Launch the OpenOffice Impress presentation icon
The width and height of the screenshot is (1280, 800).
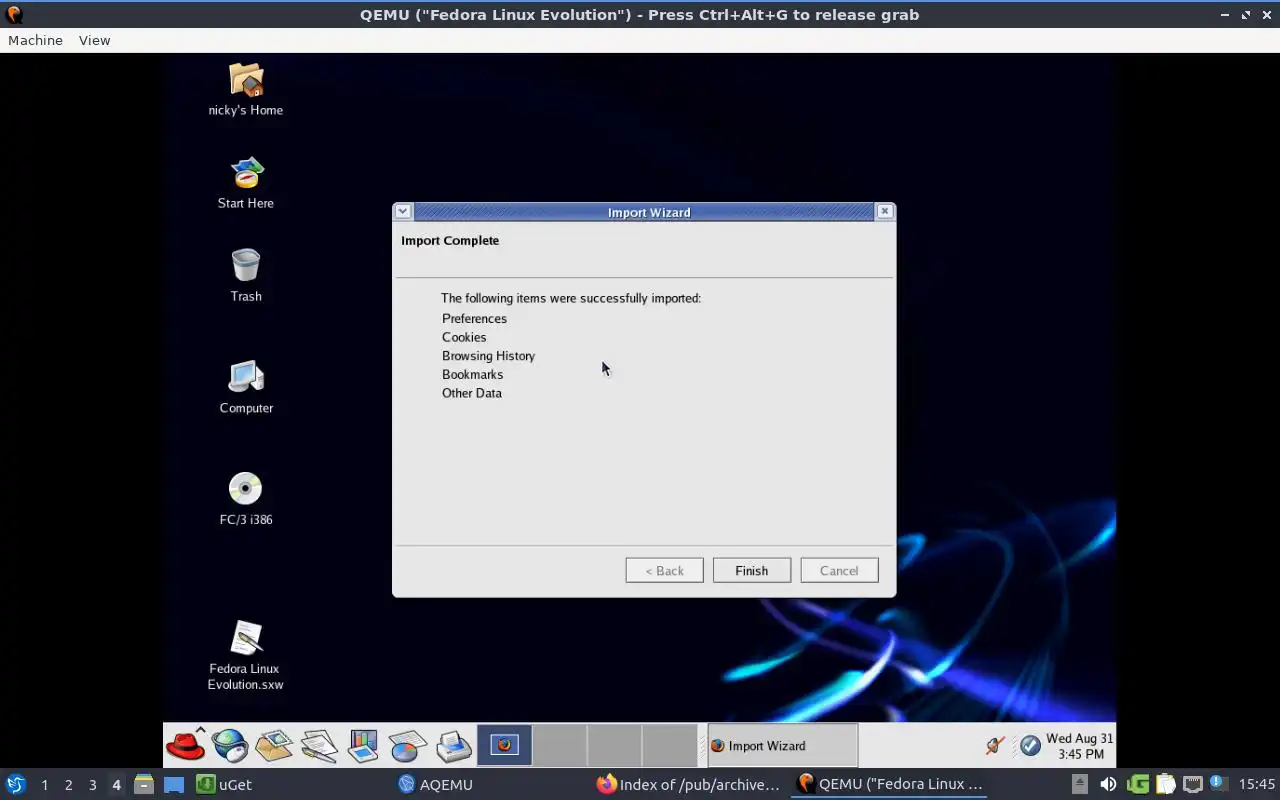click(x=363, y=745)
